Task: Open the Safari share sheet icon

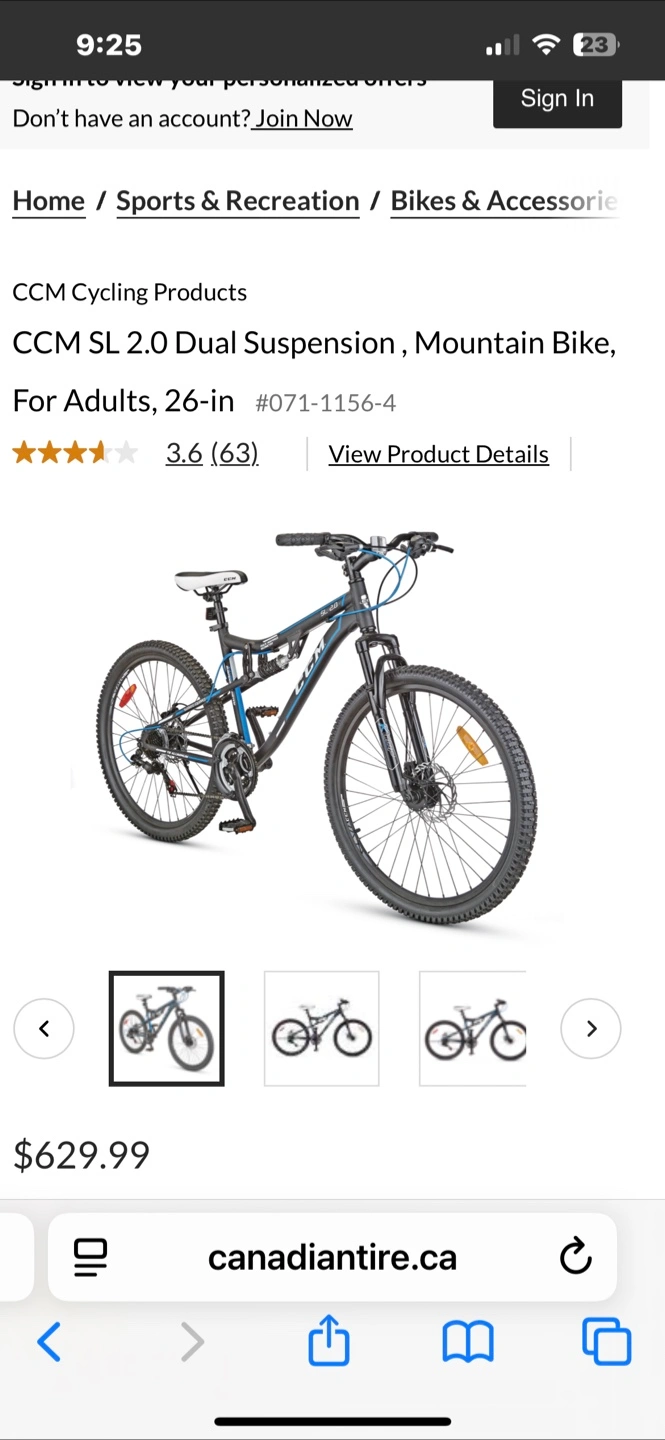Action: (329, 1340)
